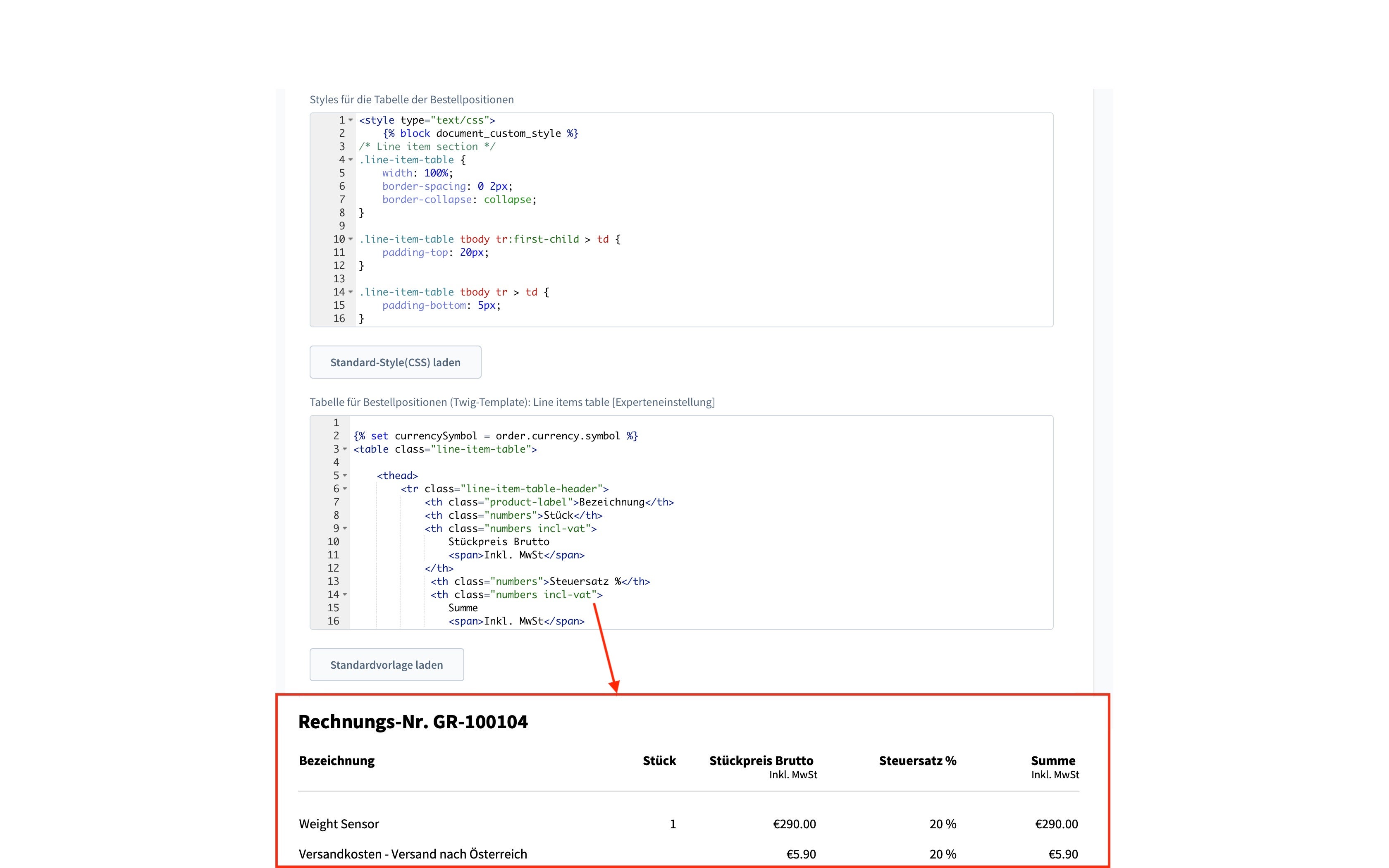Click 'Stückpreis Brutto' column header in preview

click(761, 761)
